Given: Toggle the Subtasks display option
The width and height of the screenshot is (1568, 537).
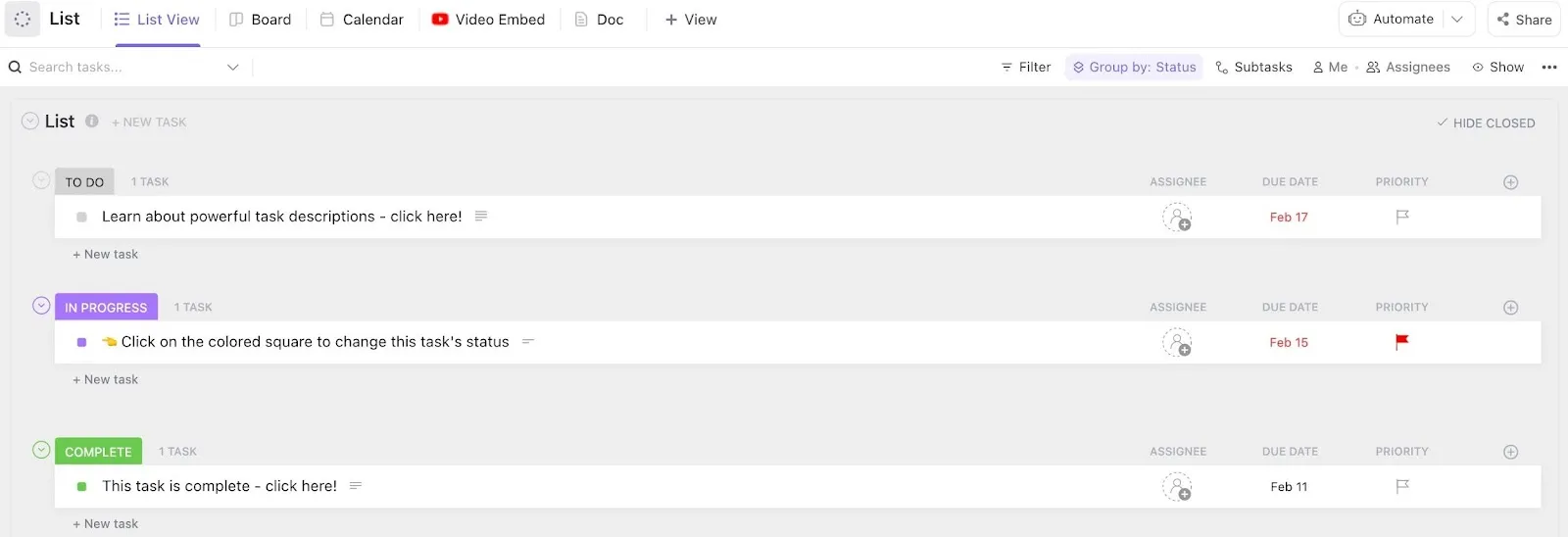Looking at the screenshot, I should [1253, 67].
